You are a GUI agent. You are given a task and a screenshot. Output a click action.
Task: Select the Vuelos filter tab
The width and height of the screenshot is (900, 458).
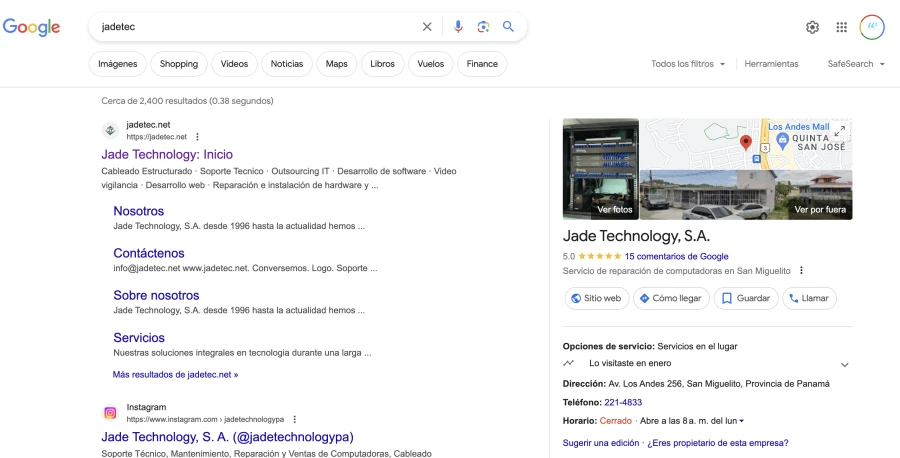pos(430,64)
